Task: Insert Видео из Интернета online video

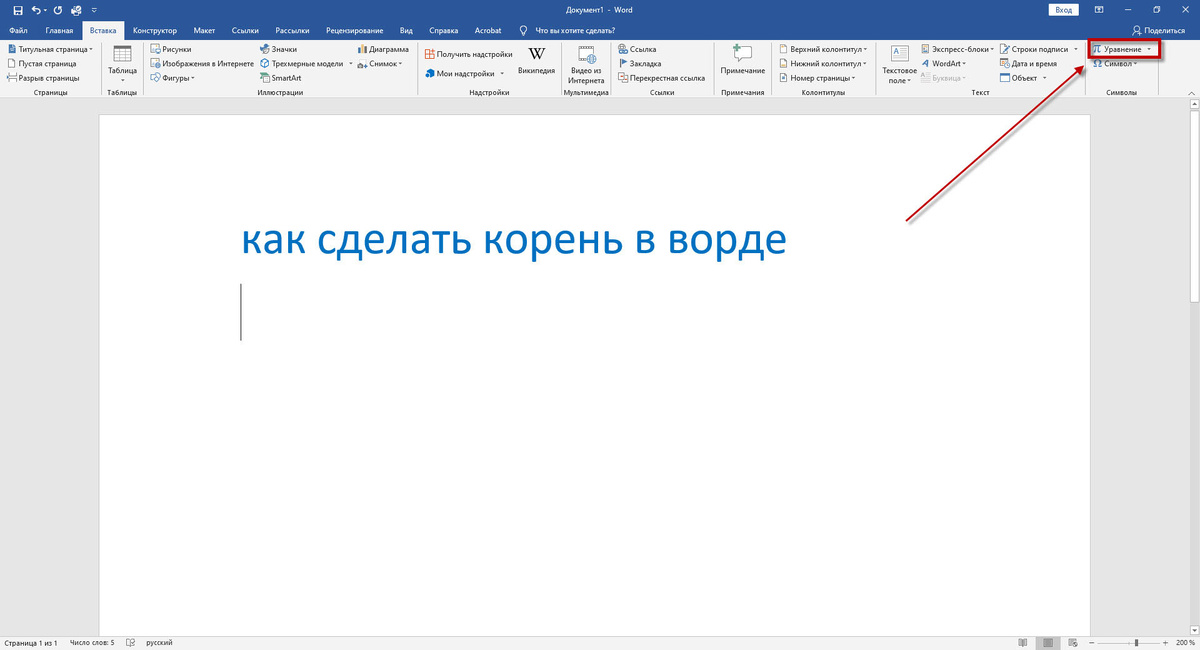Action: click(587, 65)
